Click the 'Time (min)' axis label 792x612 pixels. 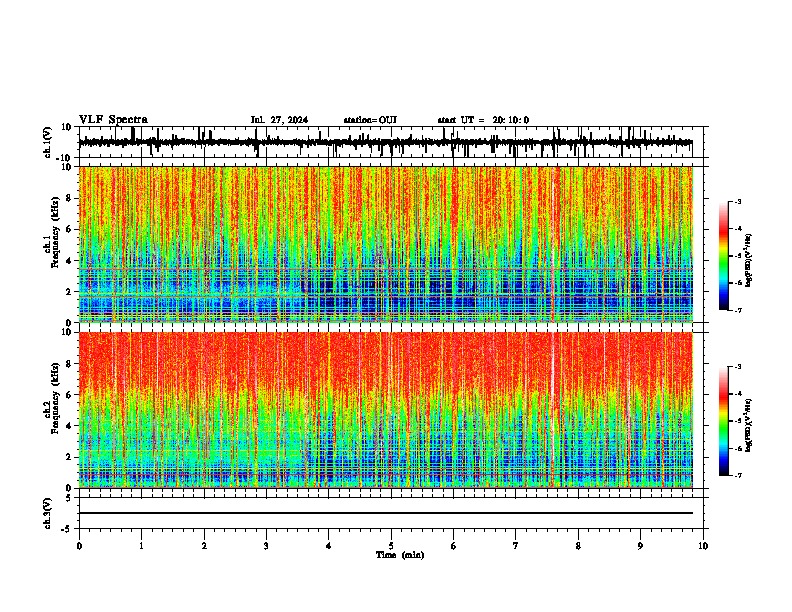click(x=400, y=555)
